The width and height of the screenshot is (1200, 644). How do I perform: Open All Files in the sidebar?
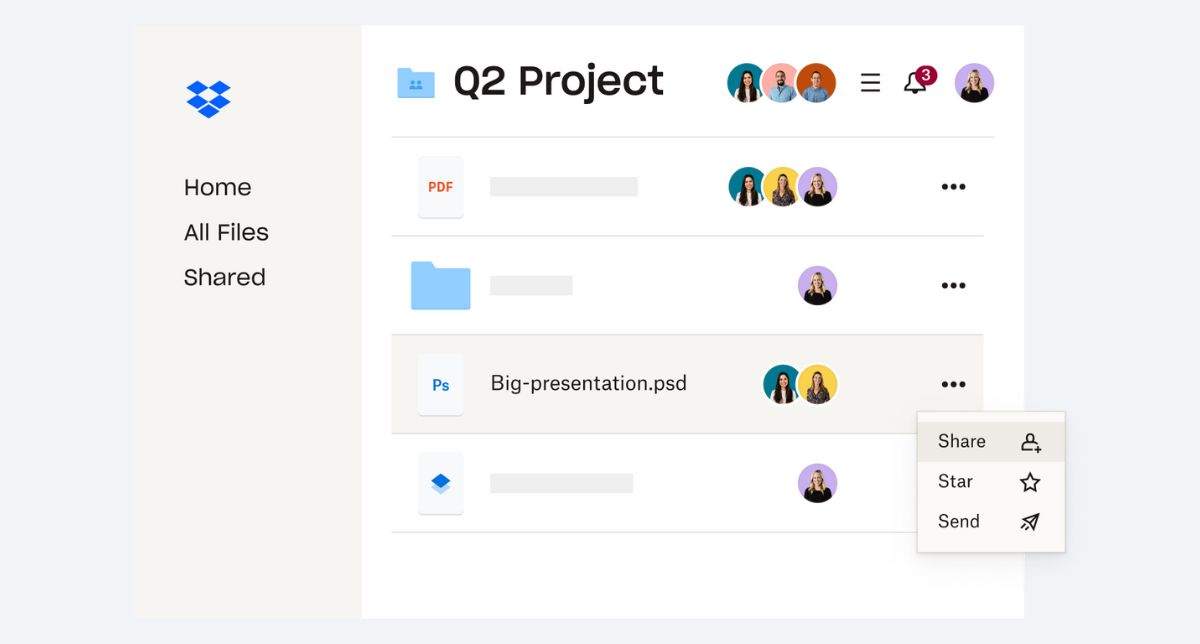click(x=226, y=233)
